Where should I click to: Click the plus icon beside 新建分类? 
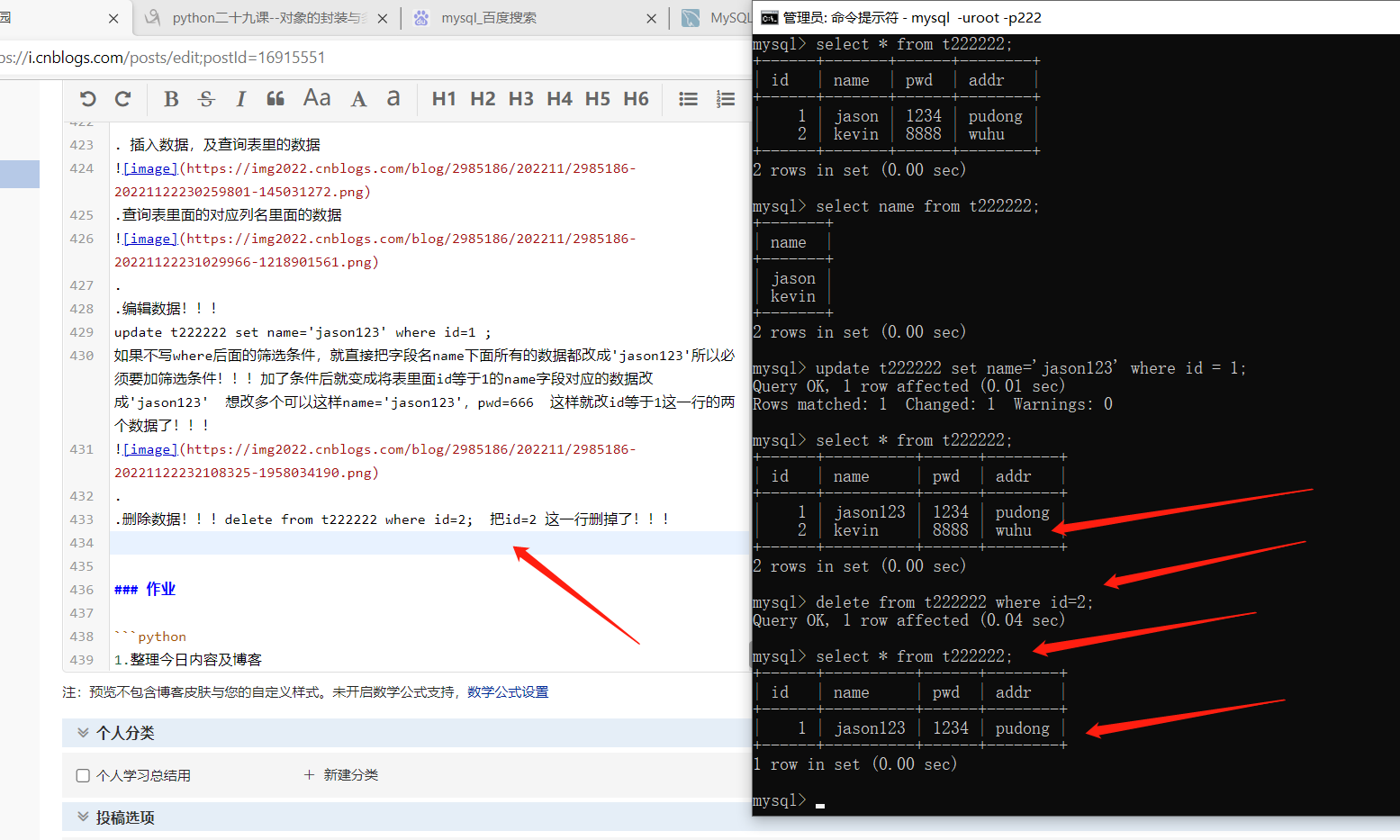[x=309, y=775]
